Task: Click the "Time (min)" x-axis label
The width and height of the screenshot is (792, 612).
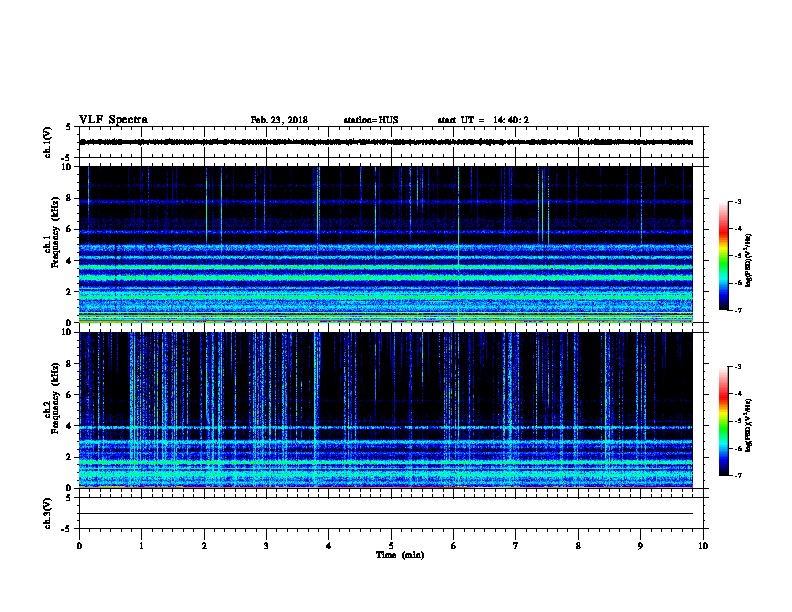Action: point(400,555)
